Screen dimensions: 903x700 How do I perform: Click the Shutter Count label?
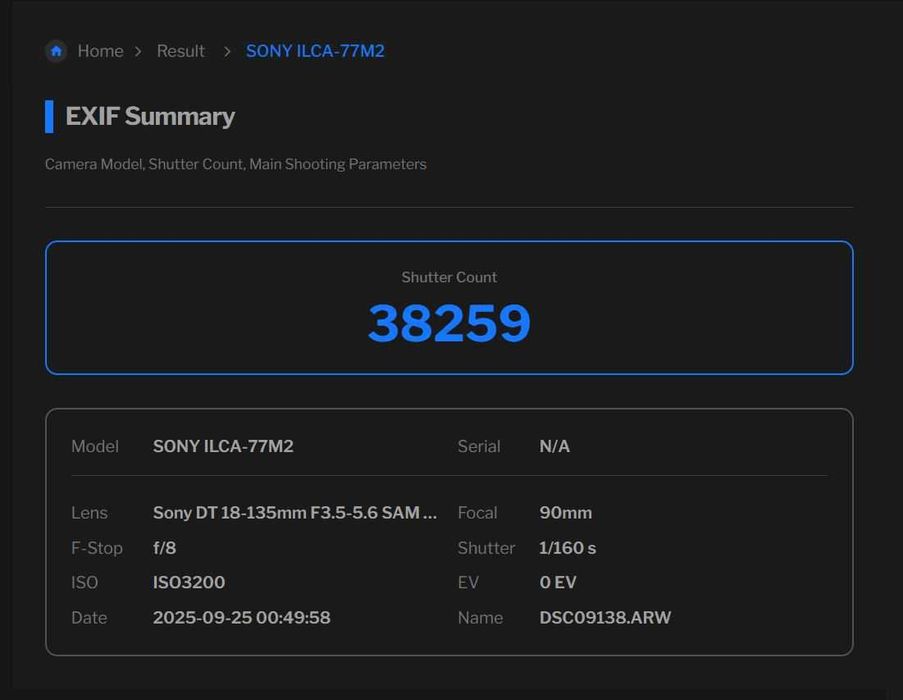pos(449,277)
